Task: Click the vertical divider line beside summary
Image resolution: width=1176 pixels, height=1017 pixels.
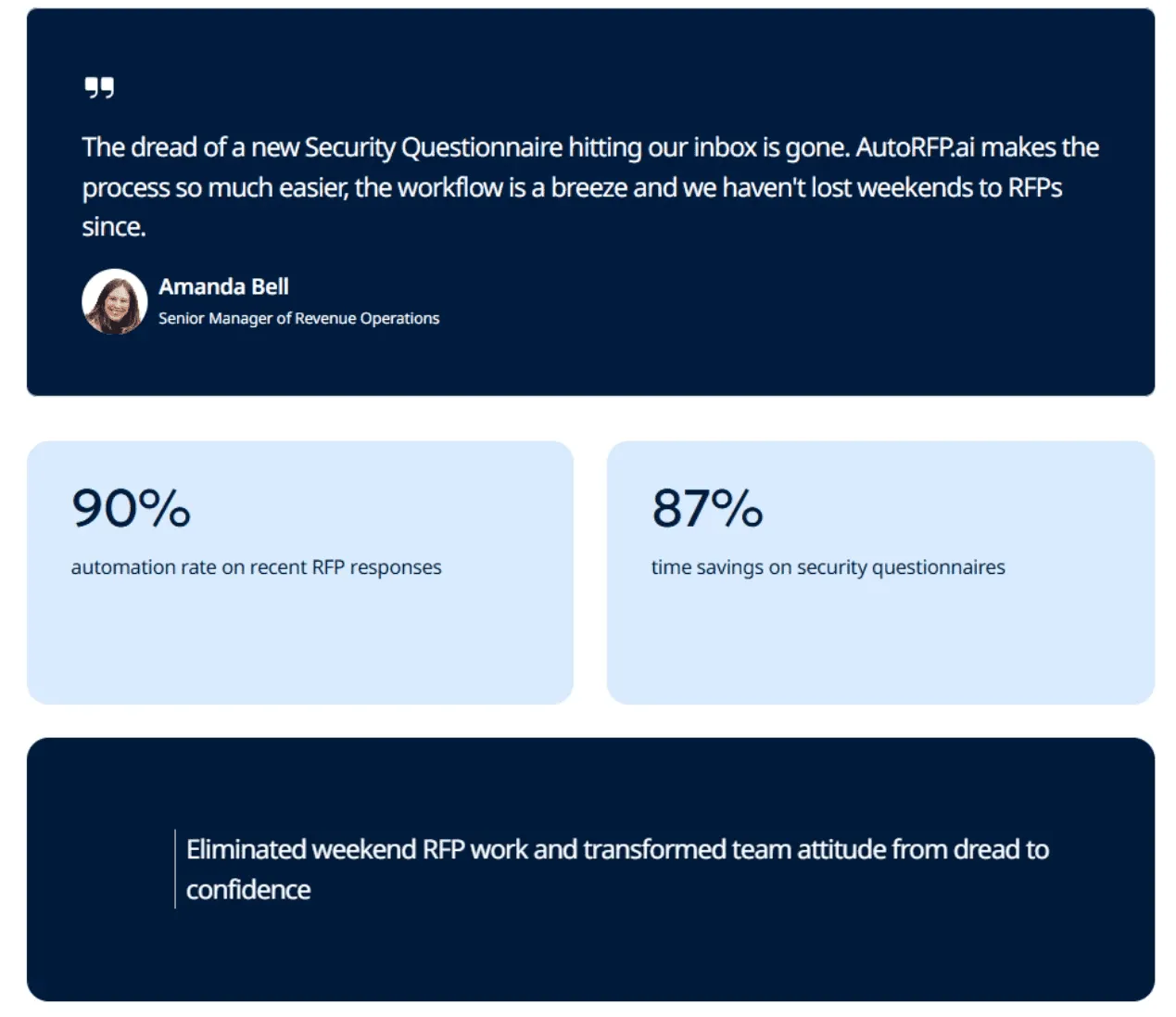Action: pyautogui.click(x=175, y=869)
